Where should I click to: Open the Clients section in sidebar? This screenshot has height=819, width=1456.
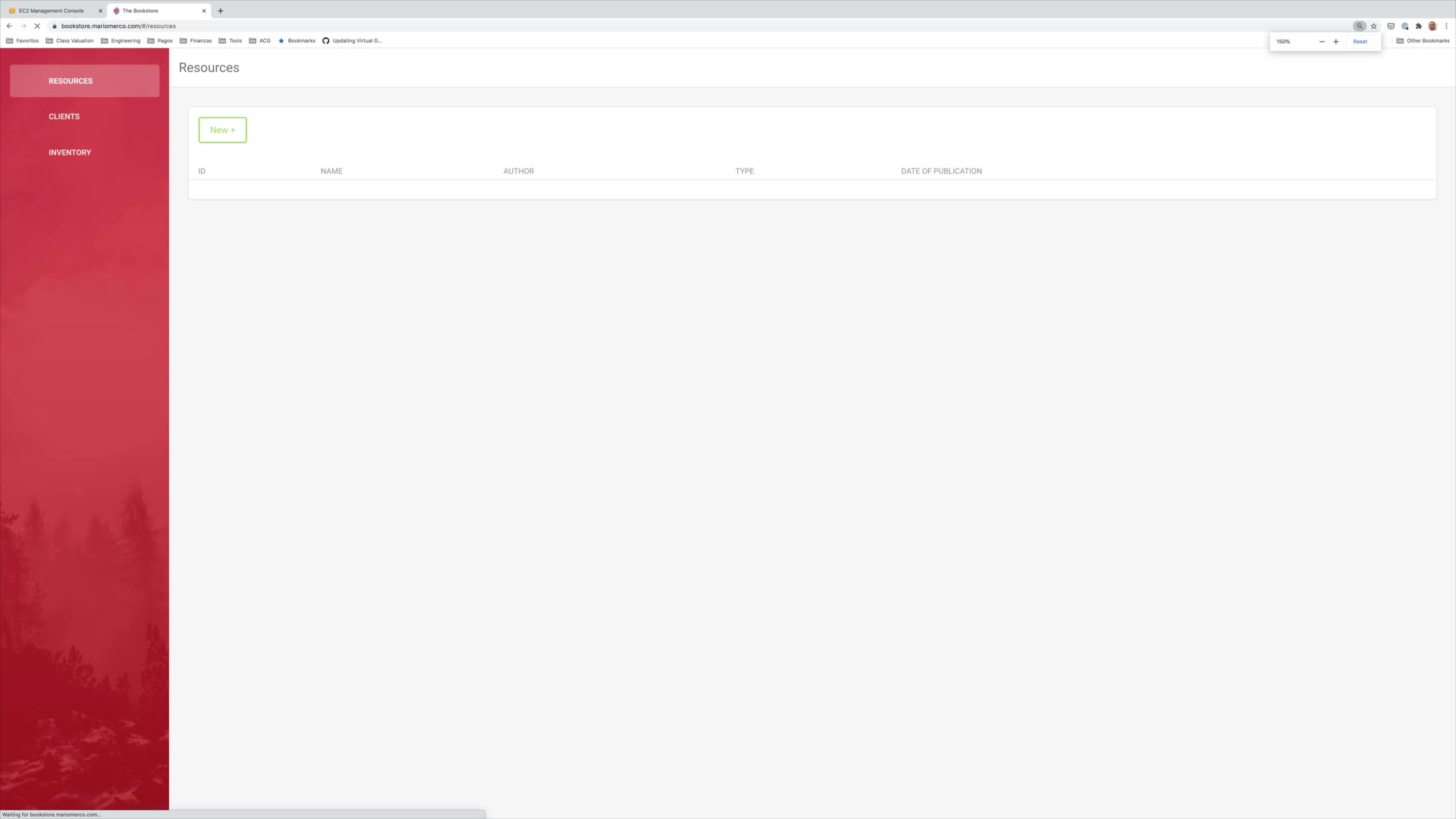point(64,117)
